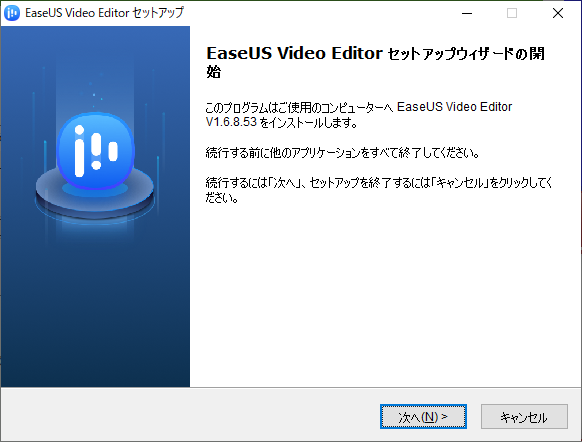
Task: Minimize the setup window
Action: [467, 13]
